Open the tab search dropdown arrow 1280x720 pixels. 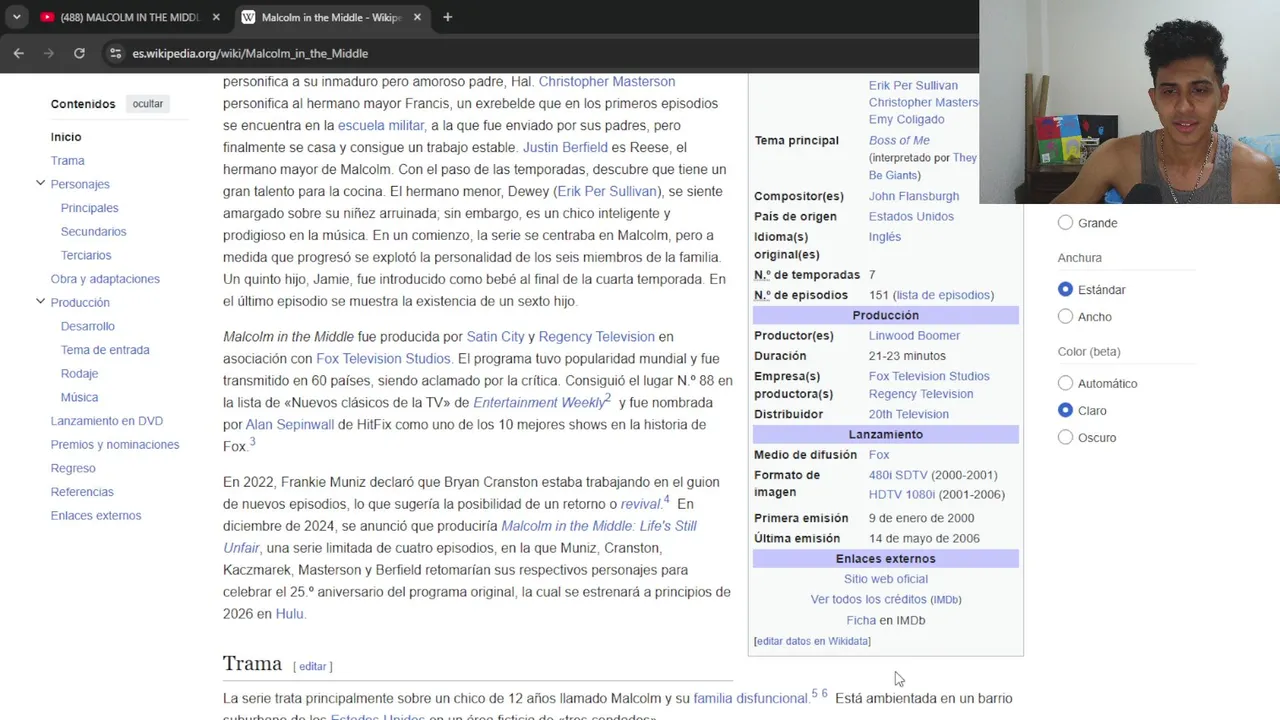[x=16, y=17]
